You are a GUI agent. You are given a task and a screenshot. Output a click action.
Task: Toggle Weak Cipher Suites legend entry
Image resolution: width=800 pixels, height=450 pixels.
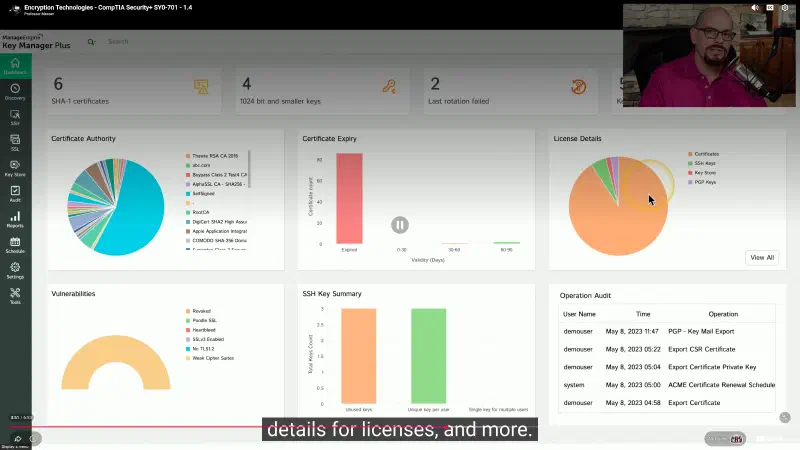coord(210,358)
